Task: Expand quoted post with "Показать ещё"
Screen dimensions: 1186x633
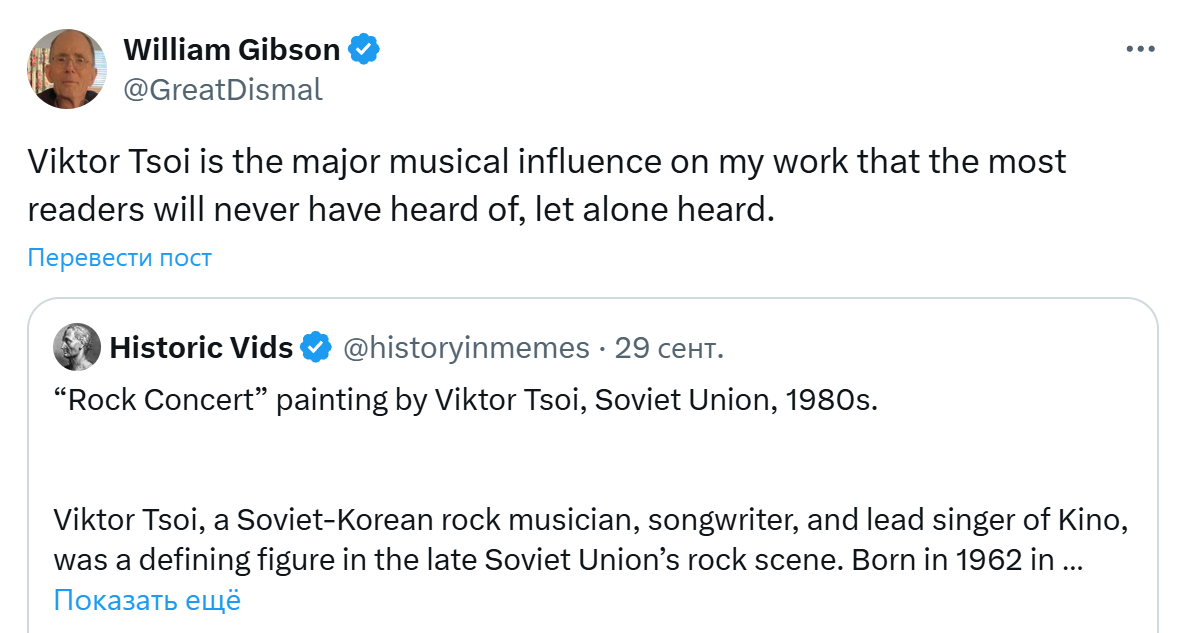Action: tap(147, 600)
